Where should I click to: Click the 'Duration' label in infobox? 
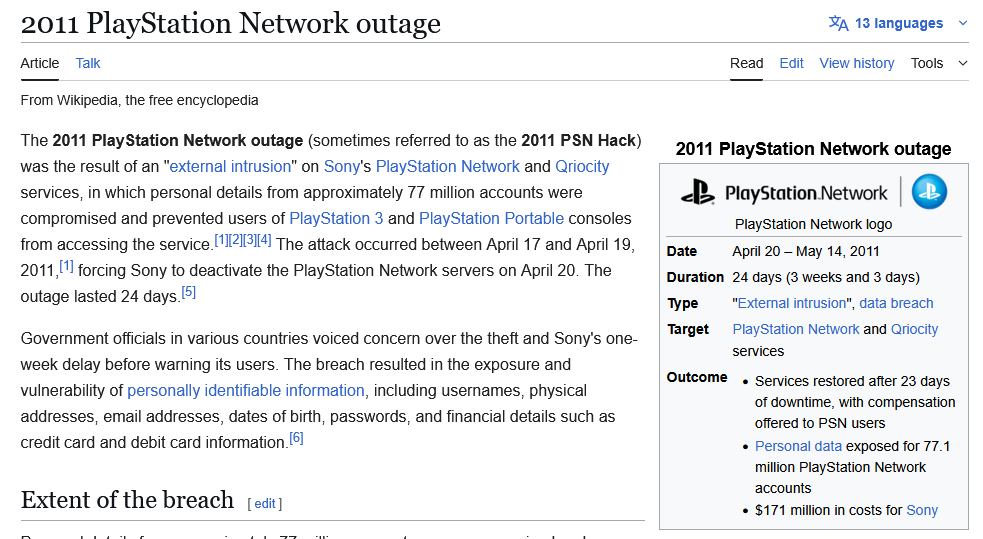pos(695,277)
